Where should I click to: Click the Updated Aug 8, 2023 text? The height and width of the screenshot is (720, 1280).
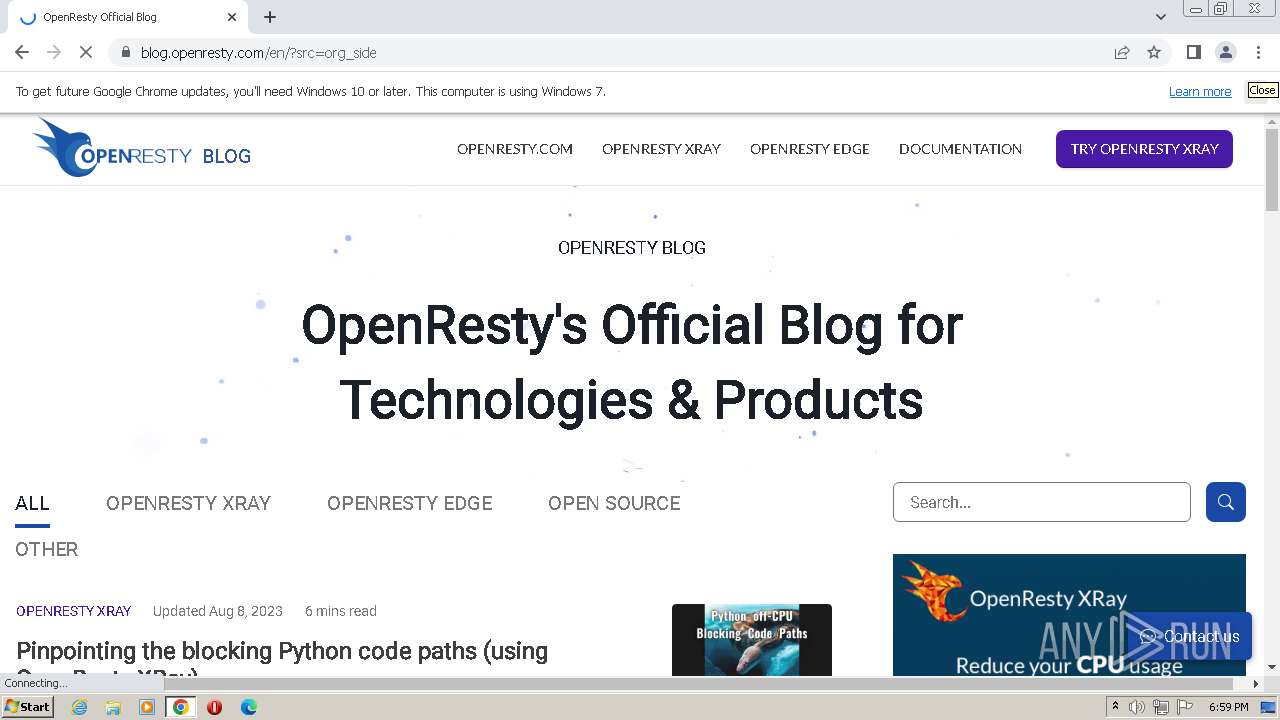pos(217,611)
